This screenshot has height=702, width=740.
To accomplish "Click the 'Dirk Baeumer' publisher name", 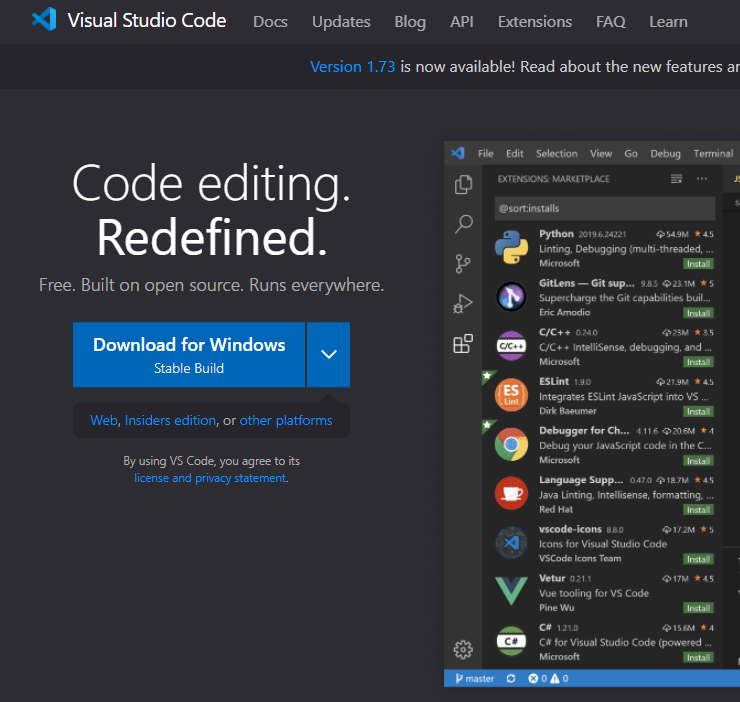I will [568, 411].
